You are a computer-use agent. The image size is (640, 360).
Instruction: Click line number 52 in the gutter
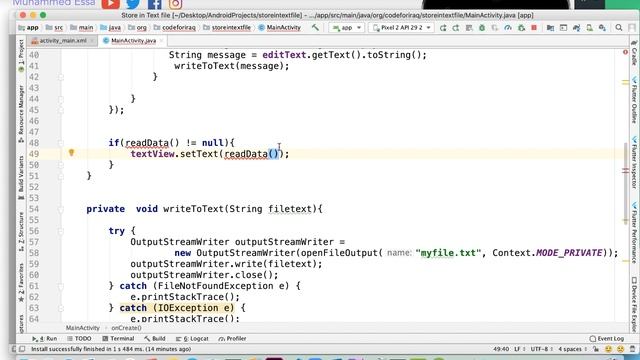[34, 187]
